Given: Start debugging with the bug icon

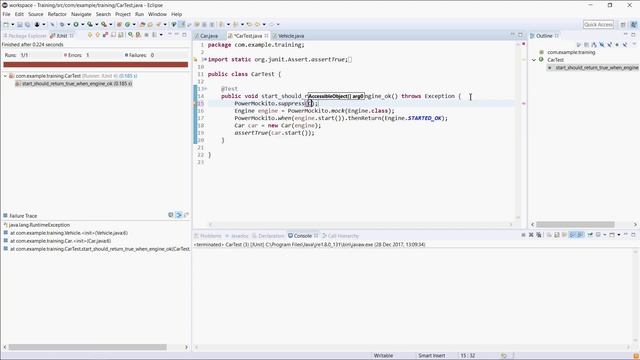Looking at the screenshot, I should 62,24.
